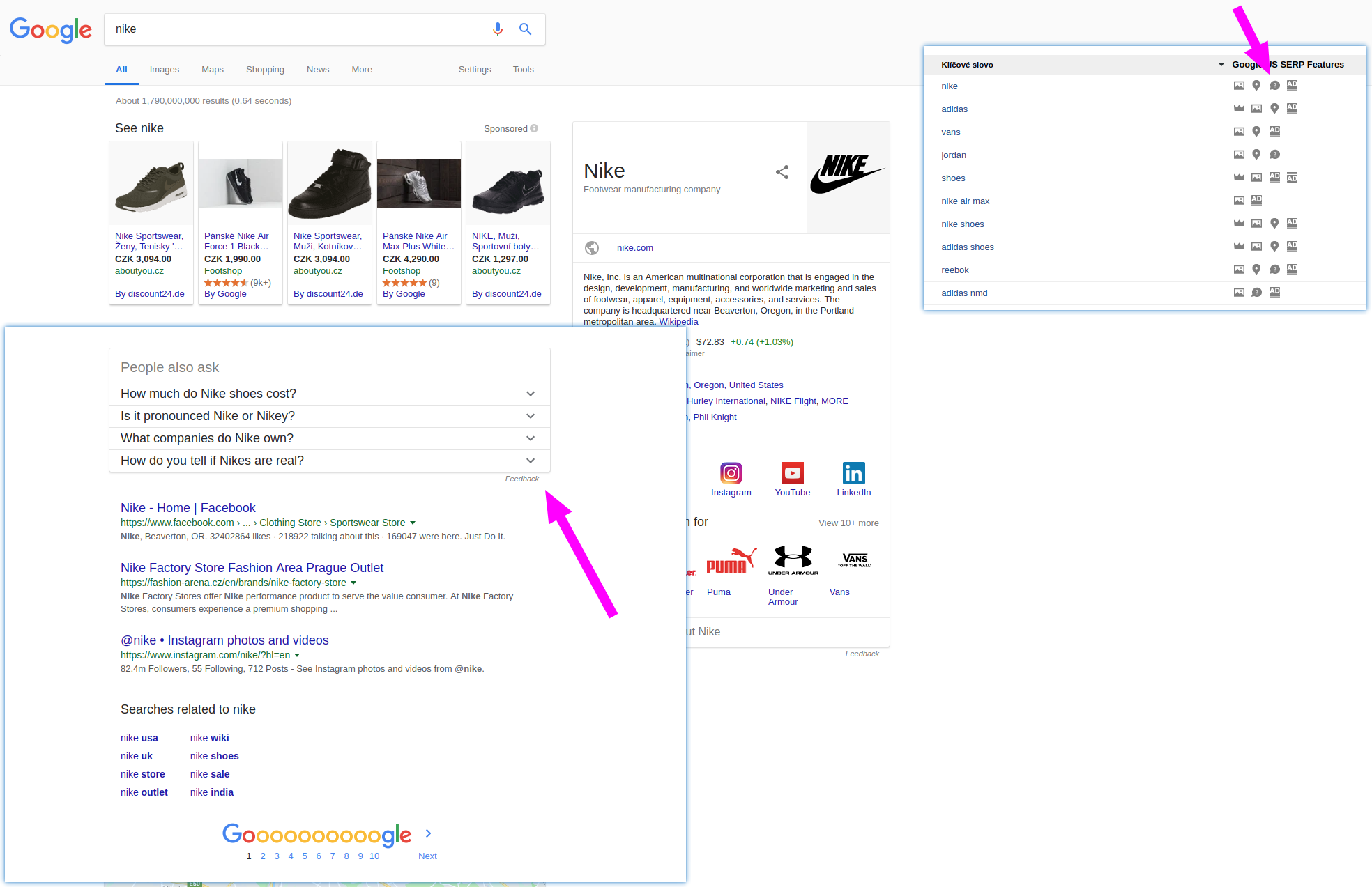Click the crown icon in shoes row
This screenshot has width=1372, height=887.
[x=1239, y=178]
